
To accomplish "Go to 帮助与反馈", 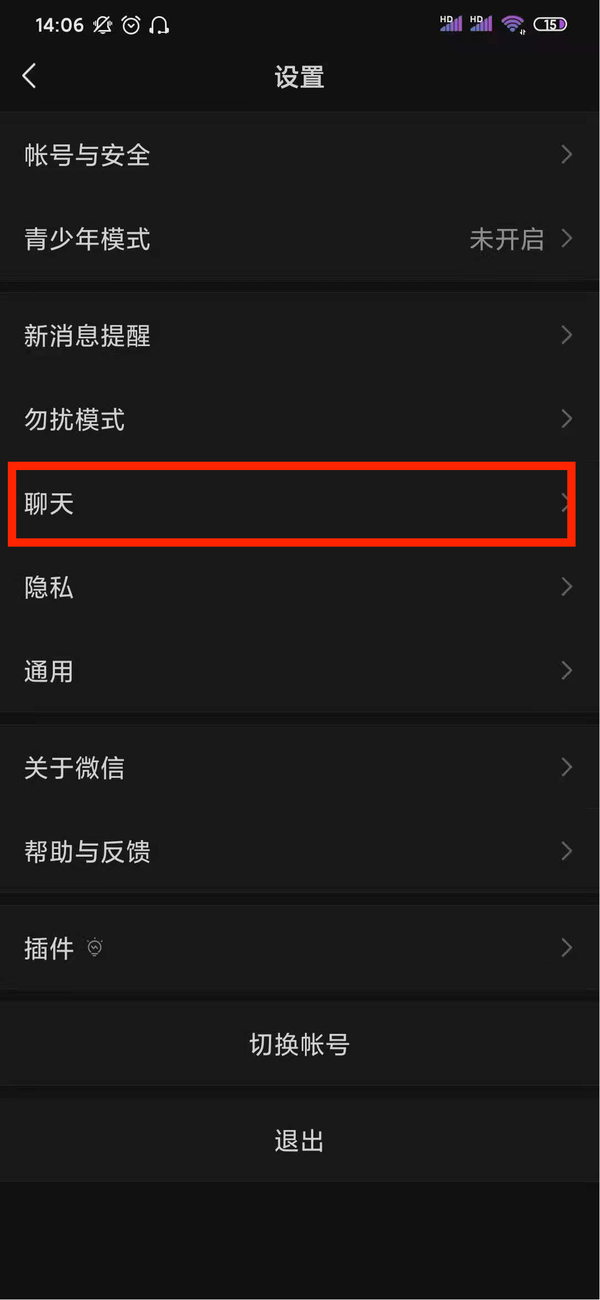I will point(300,851).
